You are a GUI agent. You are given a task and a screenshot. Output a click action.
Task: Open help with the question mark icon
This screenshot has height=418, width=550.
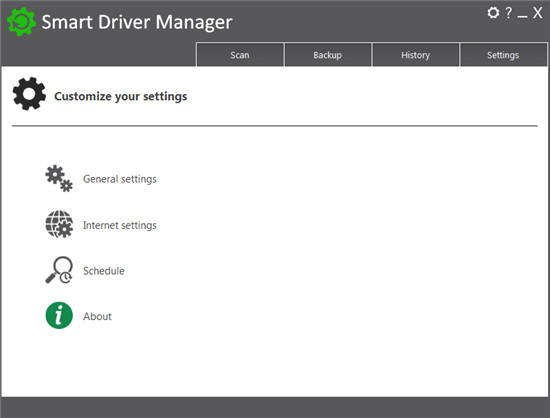[508, 13]
